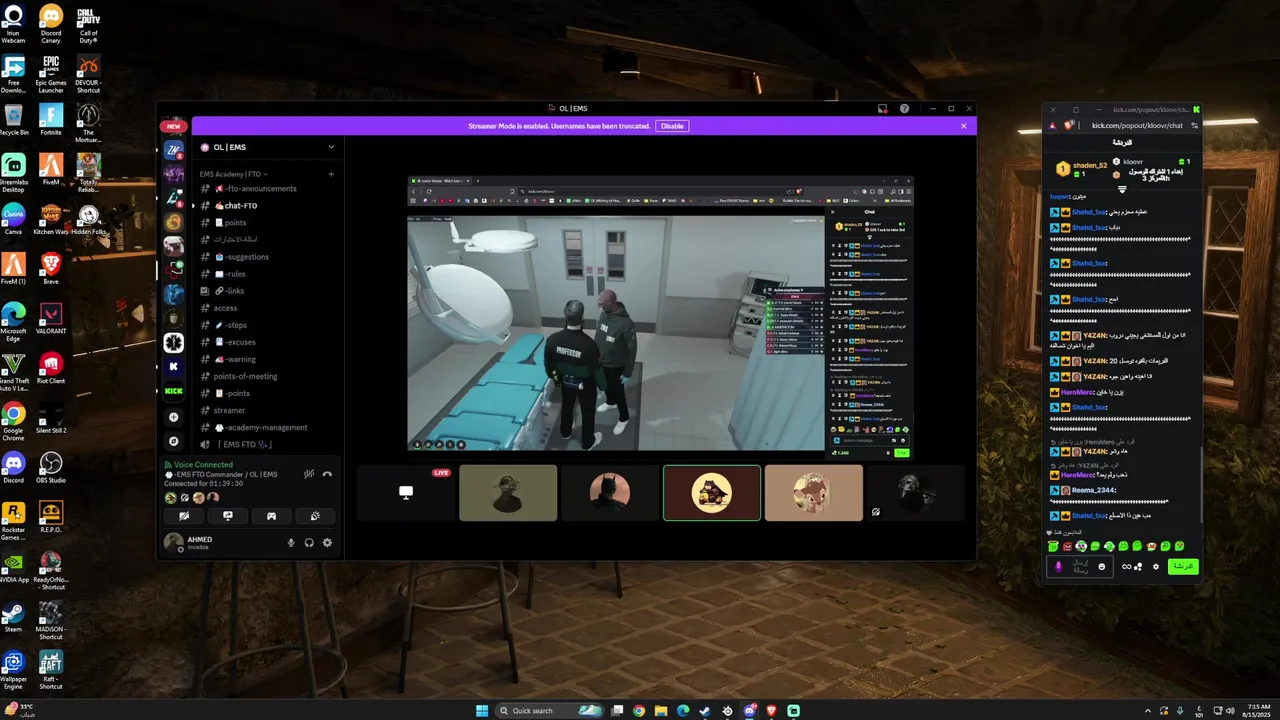Open the Riot Client desktop icon
The height and width of the screenshot is (720, 1280).
coord(51,369)
